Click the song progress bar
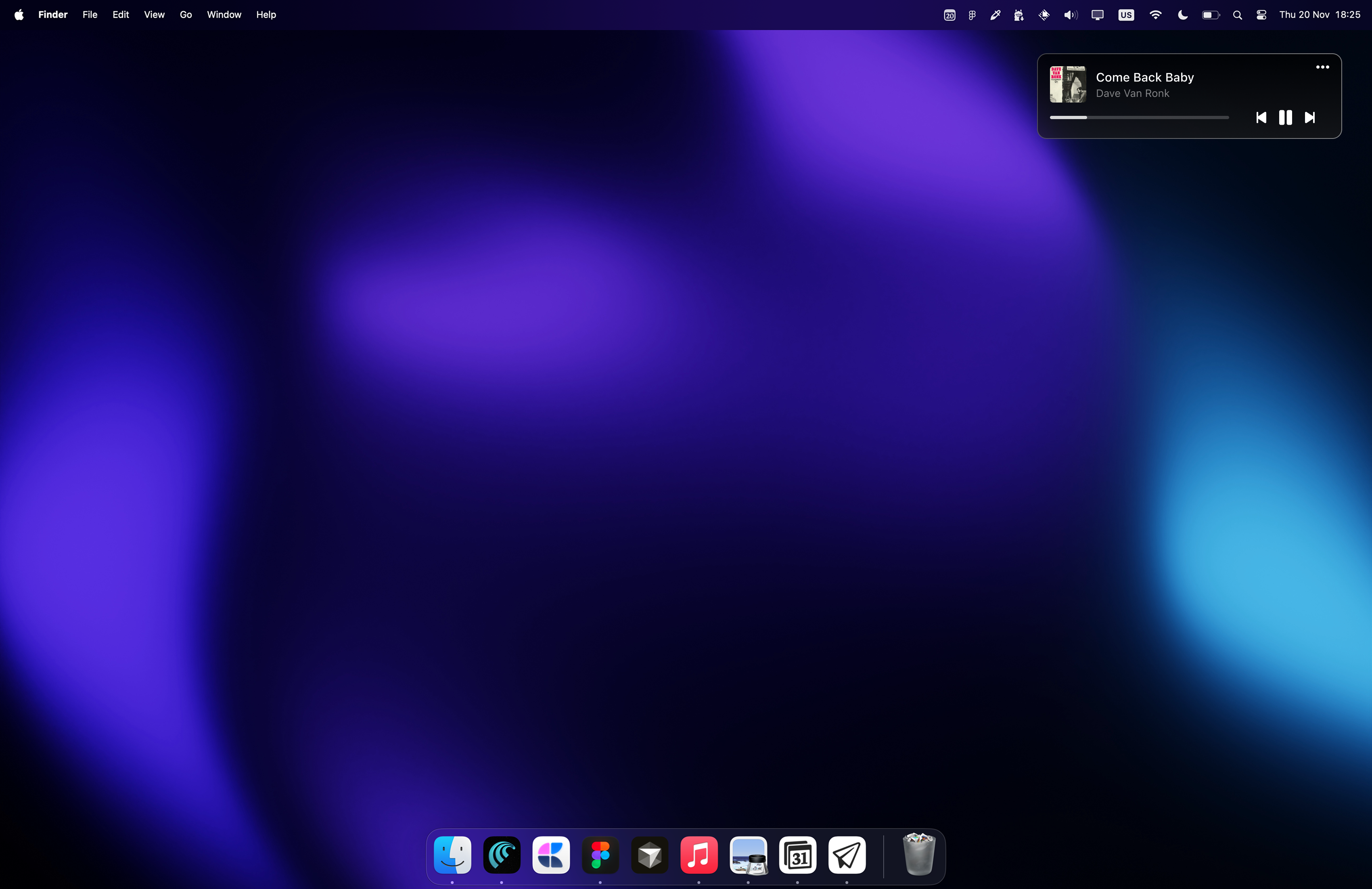The height and width of the screenshot is (889, 1372). tap(1138, 118)
